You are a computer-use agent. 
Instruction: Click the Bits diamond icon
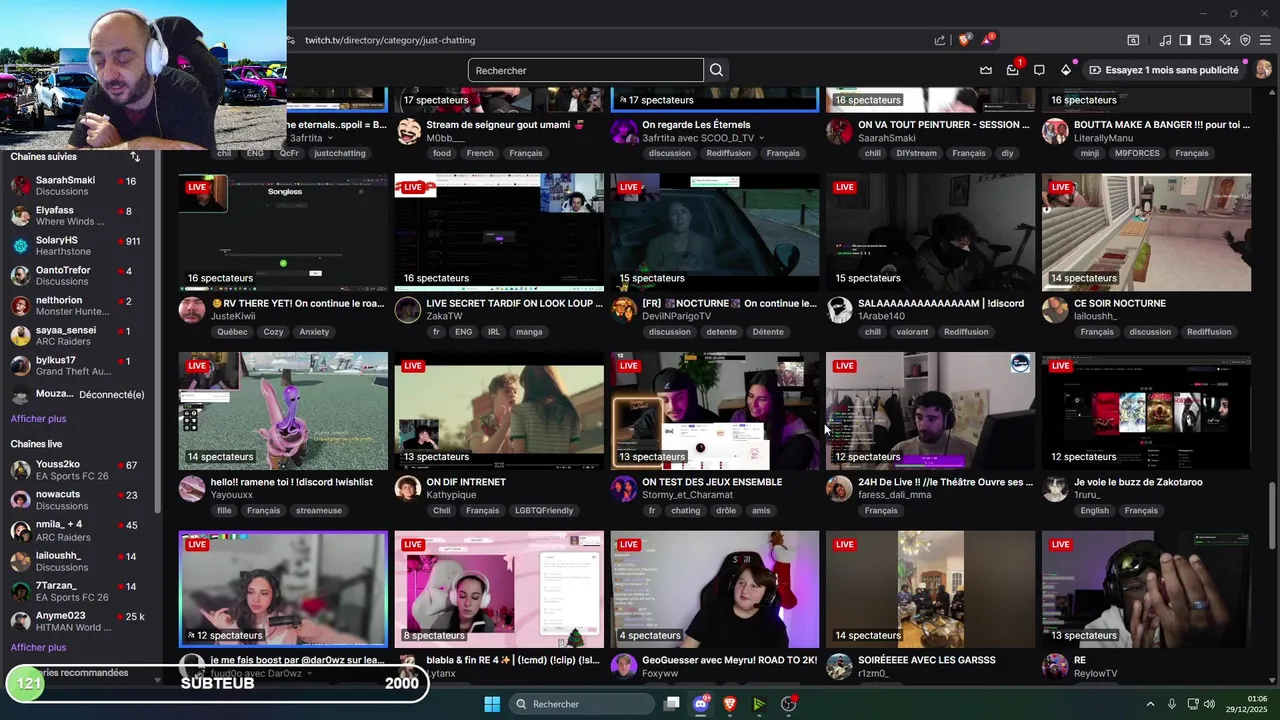pos(1066,70)
